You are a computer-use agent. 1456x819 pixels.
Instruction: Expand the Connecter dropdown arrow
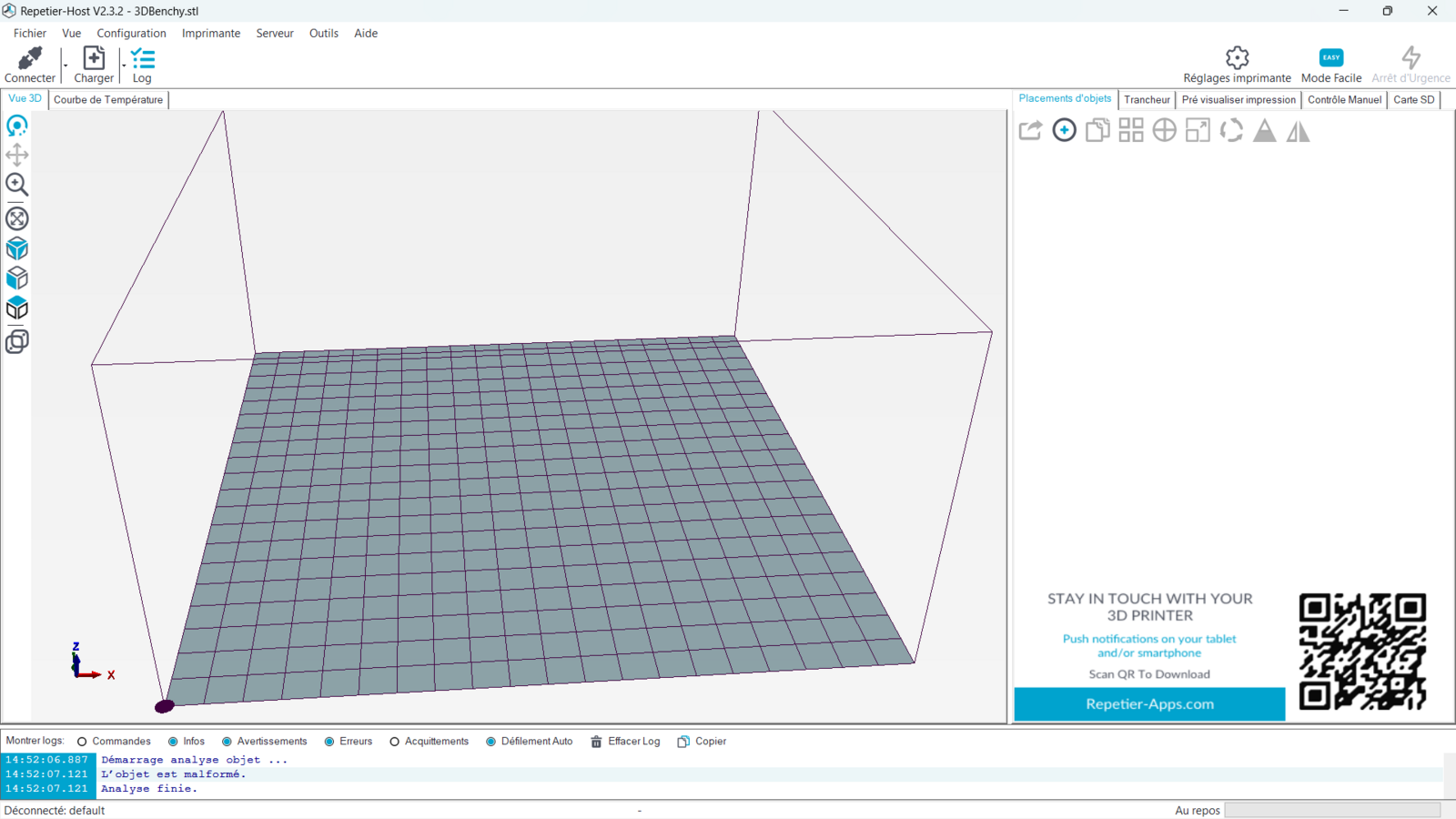click(x=66, y=66)
